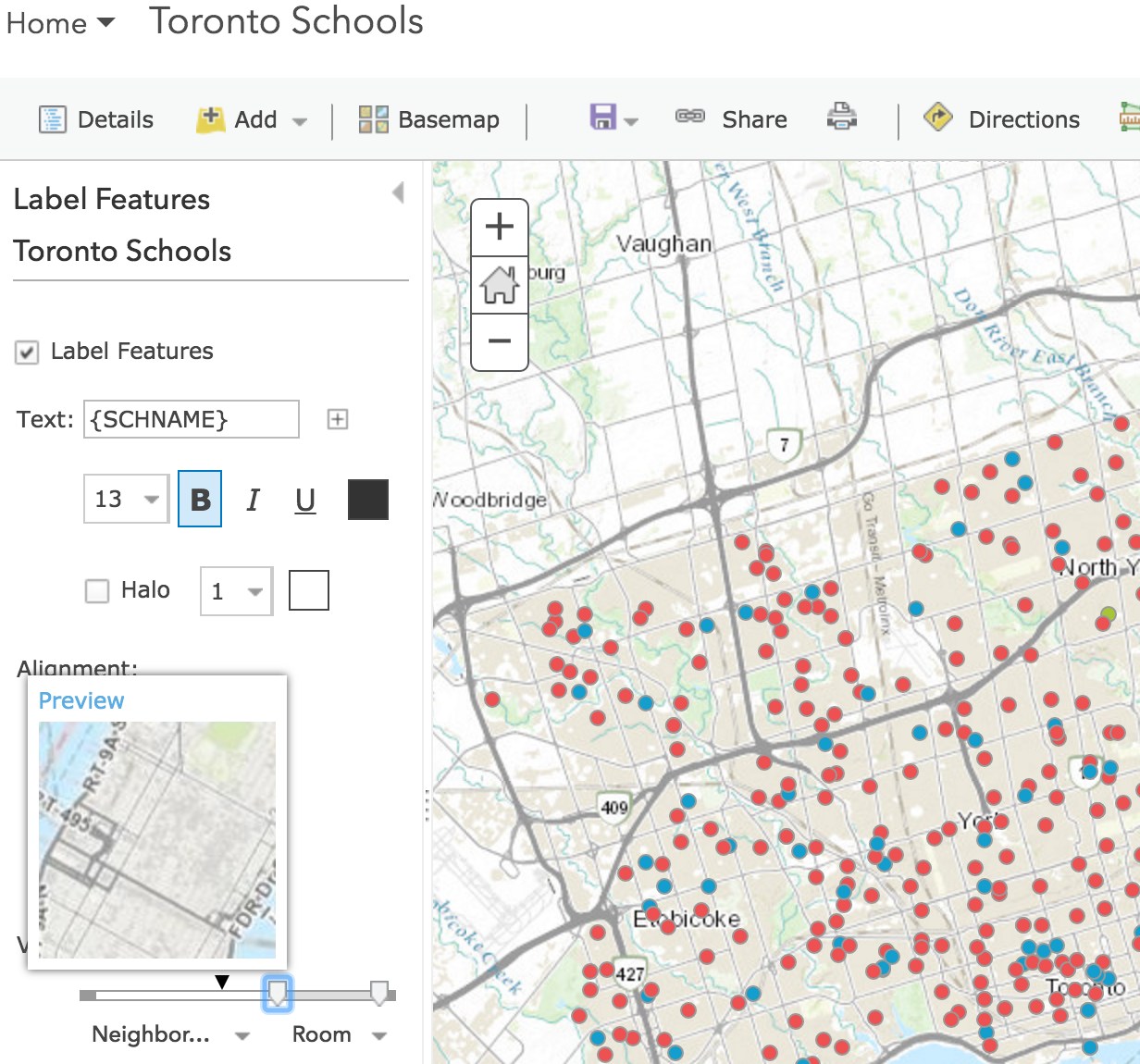Click the black current scale marker

click(x=221, y=982)
